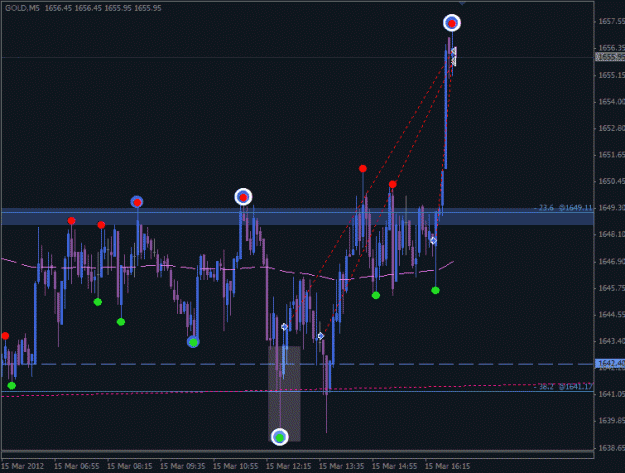Click the 15 Mar 09:35 time label

click(x=183, y=466)
